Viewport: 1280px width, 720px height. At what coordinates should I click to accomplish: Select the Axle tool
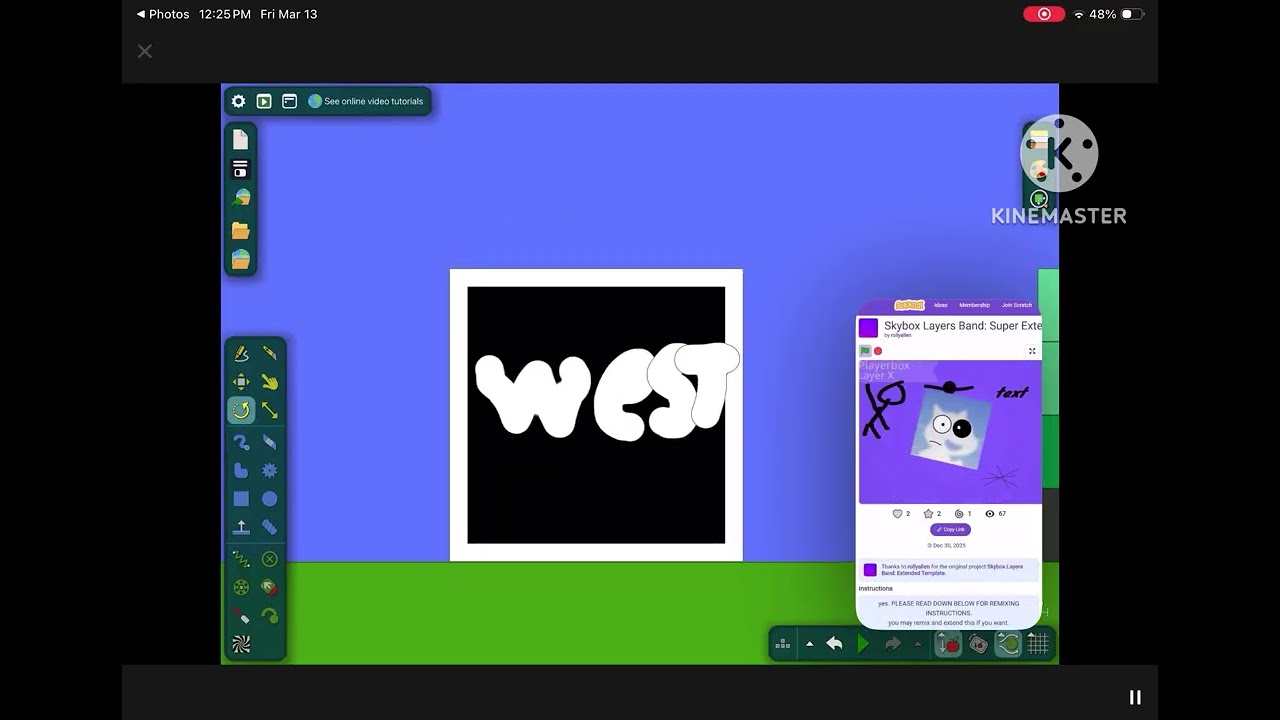(241, 587)
